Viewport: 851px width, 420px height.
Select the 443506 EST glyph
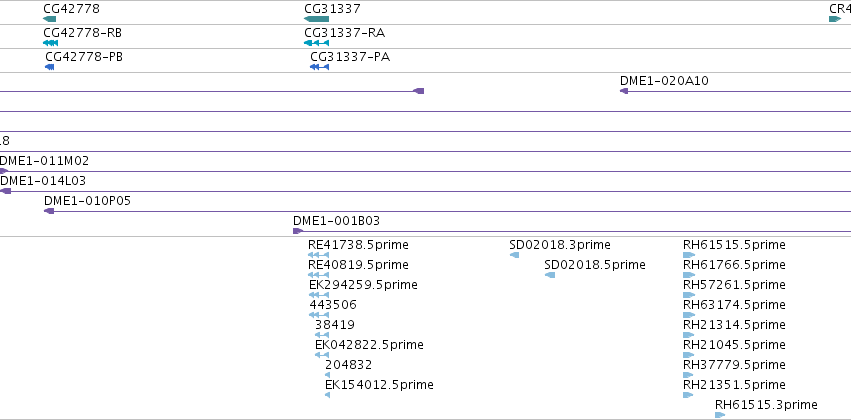319,315
